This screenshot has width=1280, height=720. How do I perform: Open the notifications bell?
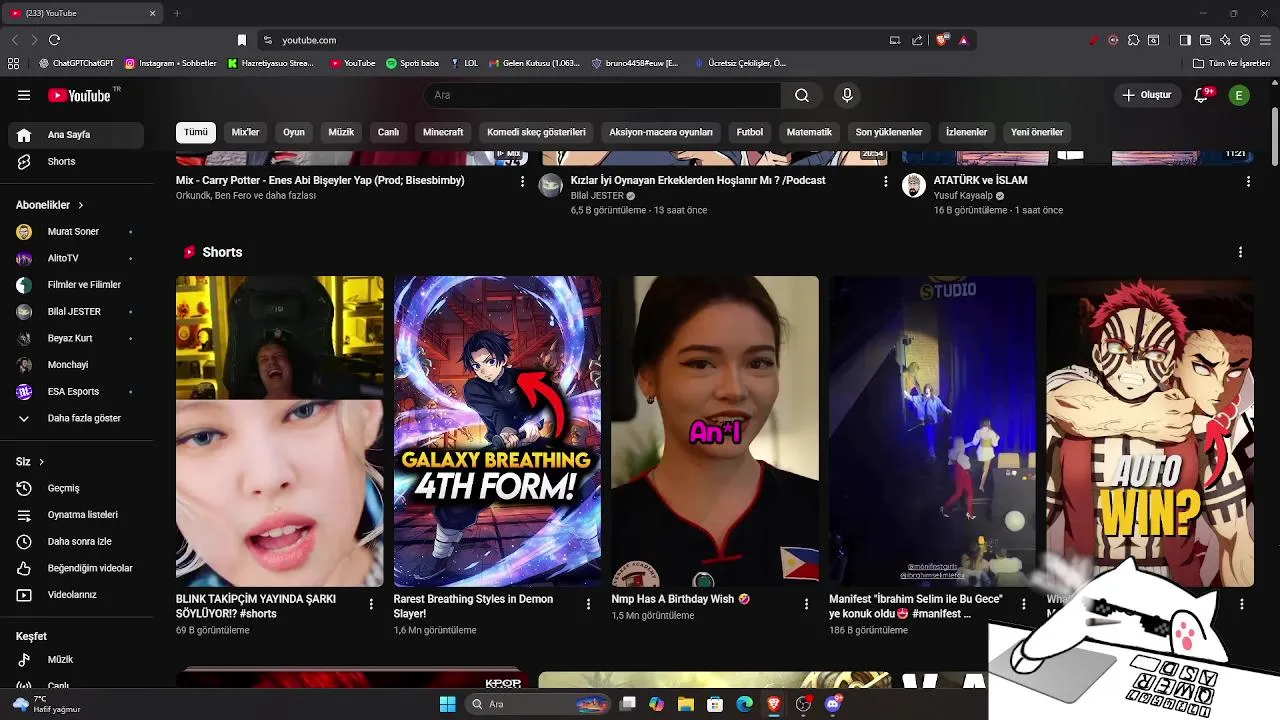tap(1202, 95)
